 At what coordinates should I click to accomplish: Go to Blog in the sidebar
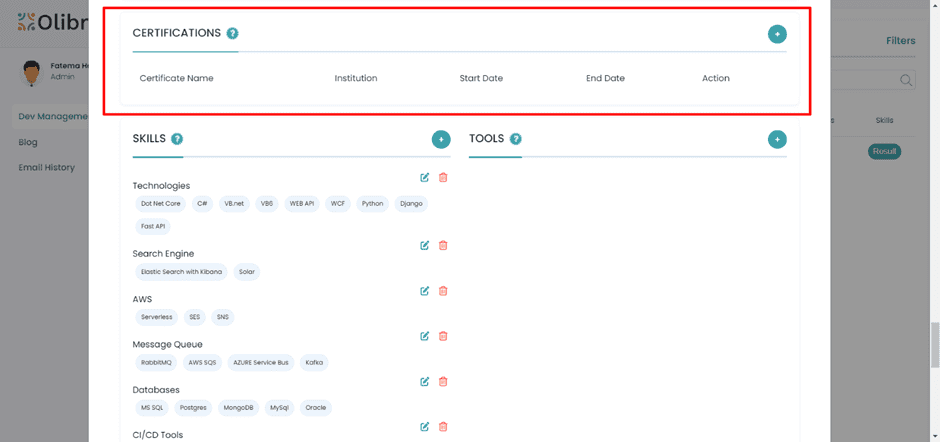[x=28, y=142]
